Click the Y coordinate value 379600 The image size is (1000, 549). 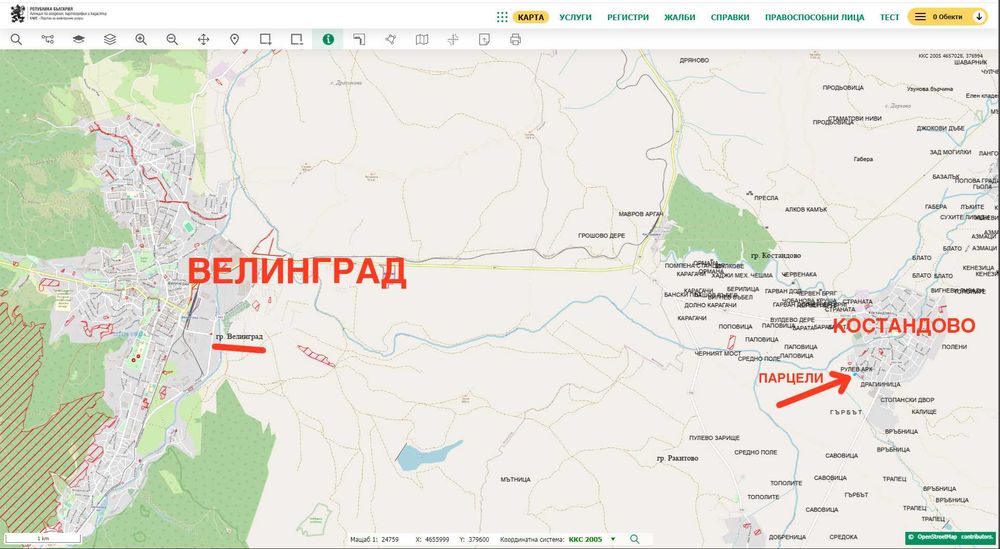pyautogui.click(x=478, y=539)
